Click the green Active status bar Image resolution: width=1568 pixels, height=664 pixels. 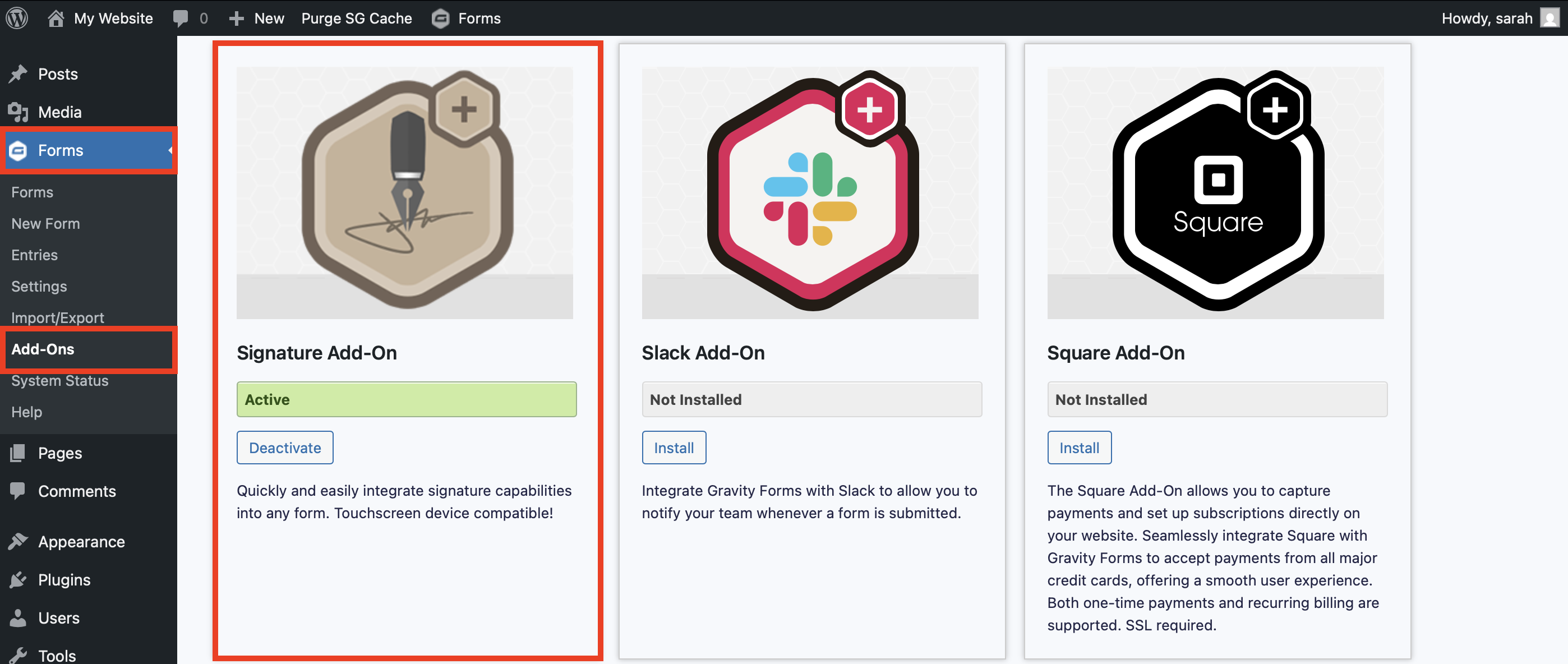click(x=407, y=399)
